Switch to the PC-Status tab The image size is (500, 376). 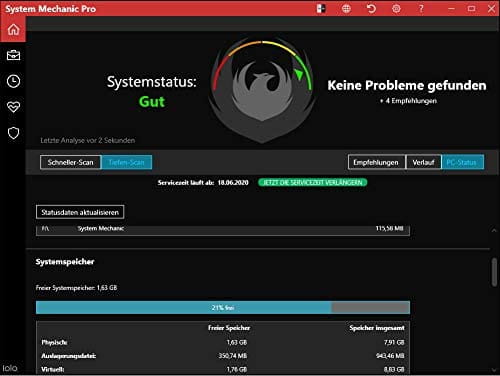462,162
